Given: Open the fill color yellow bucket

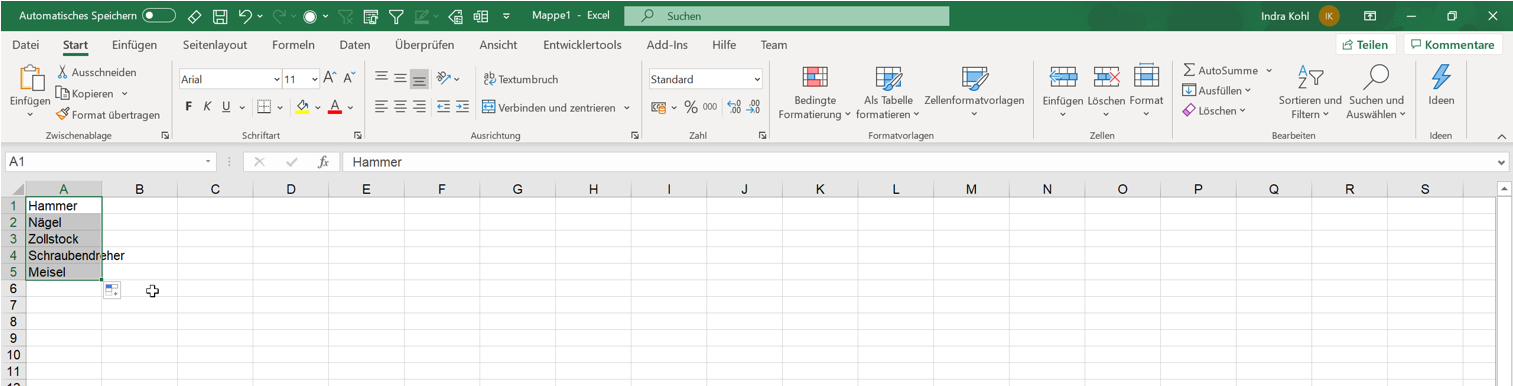Looking at the screenshot, I should coord(303,107).
